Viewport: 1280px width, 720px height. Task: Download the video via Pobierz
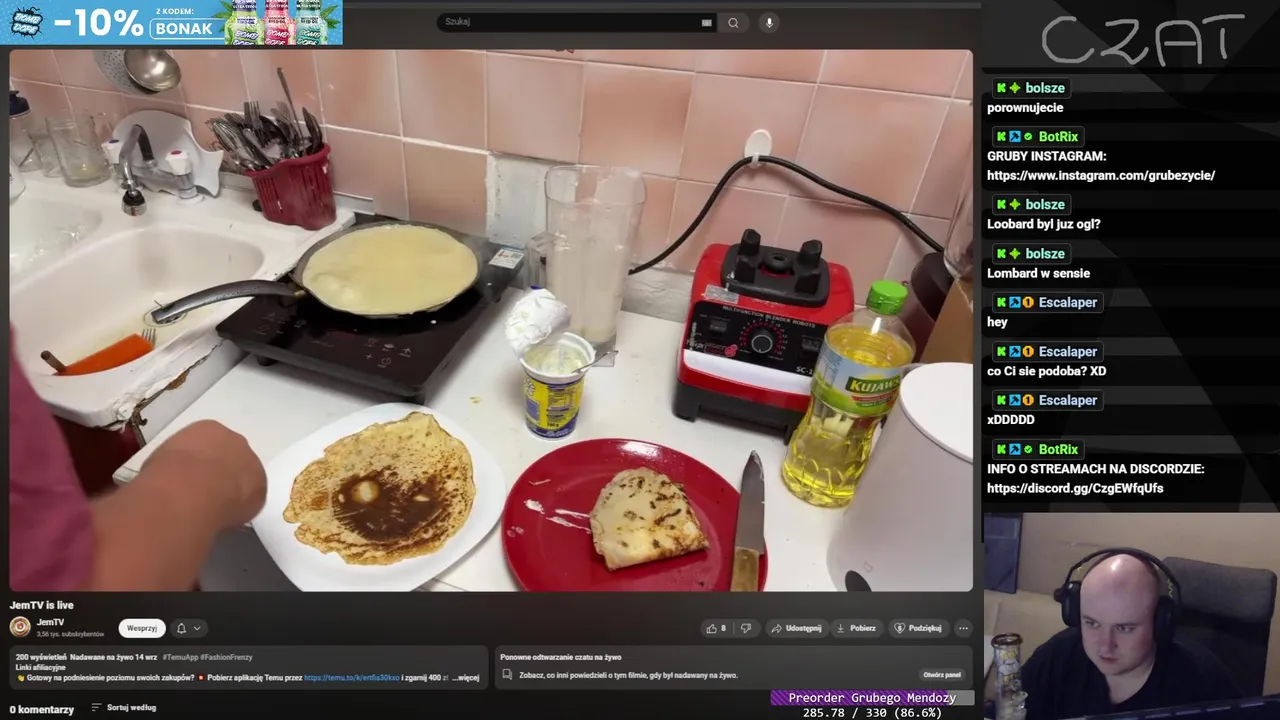pyautogui.click(x=856, y=628)
